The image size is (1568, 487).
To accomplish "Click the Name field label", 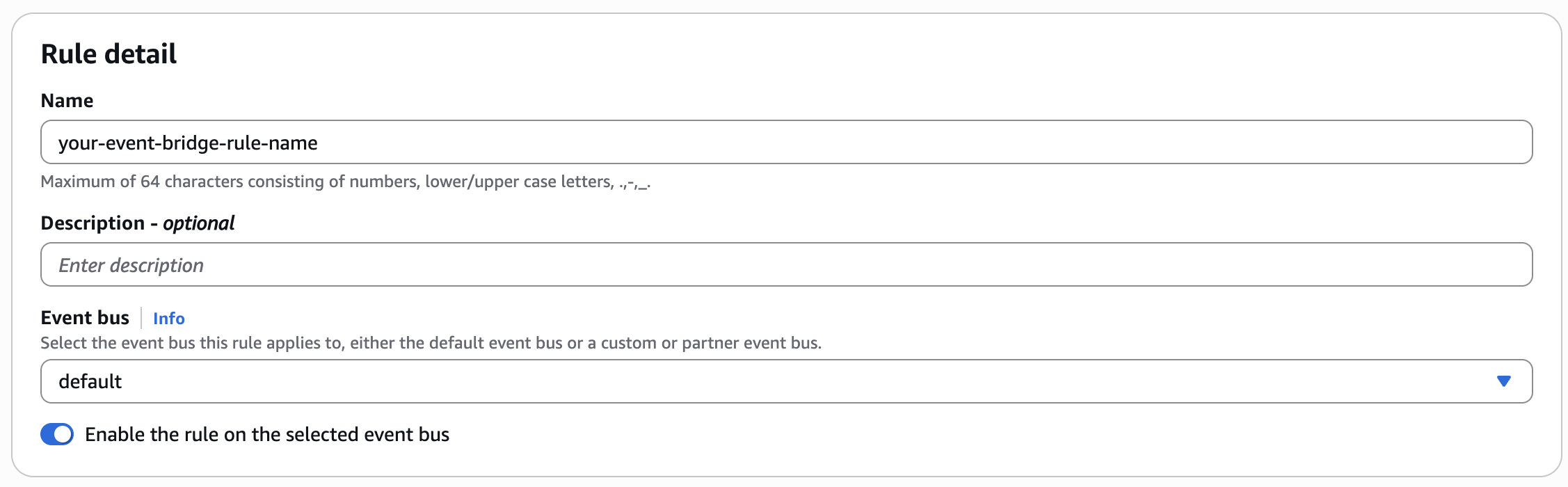I will pos(67,100).
